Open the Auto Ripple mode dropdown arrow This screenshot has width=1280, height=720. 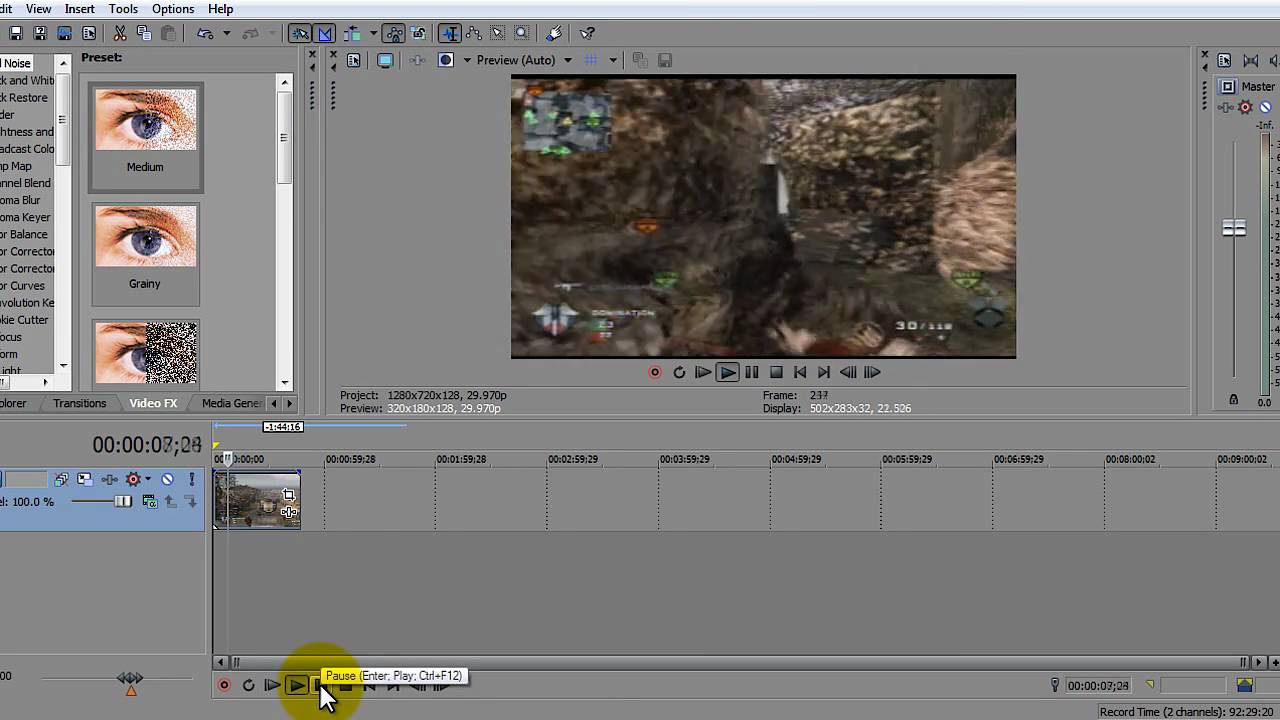pos(373,33)
